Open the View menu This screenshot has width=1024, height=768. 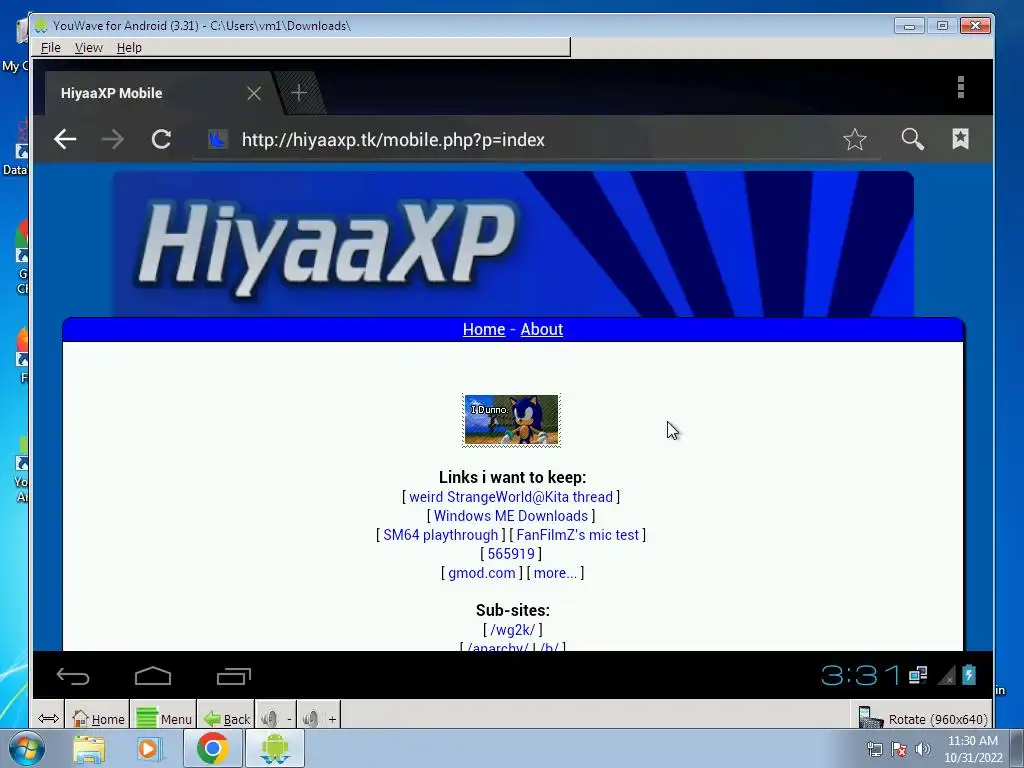(x=88, y=48)
